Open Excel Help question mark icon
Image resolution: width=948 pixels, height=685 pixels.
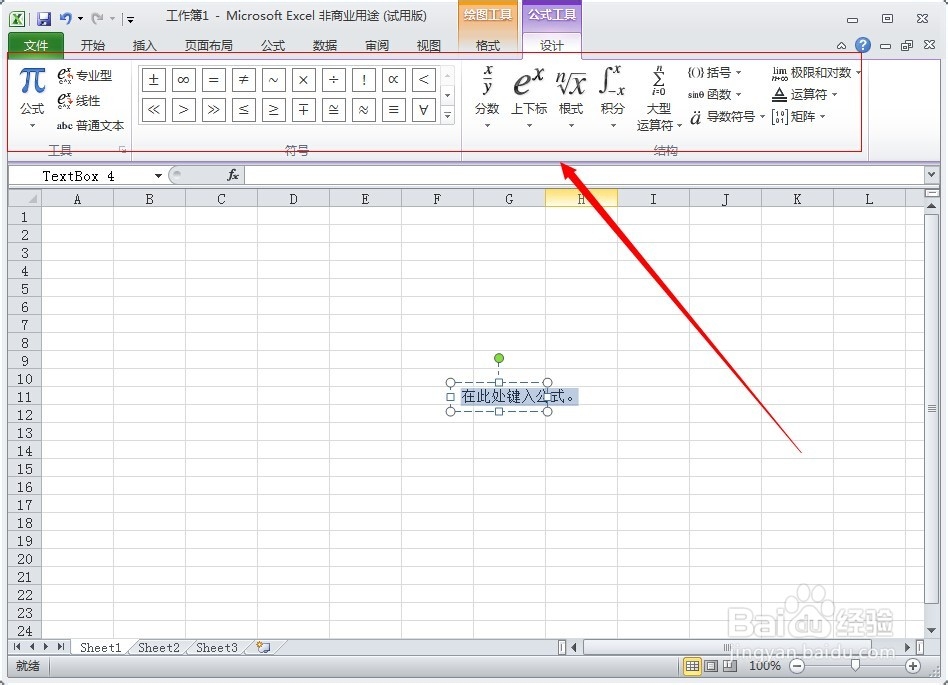point(863,45)
